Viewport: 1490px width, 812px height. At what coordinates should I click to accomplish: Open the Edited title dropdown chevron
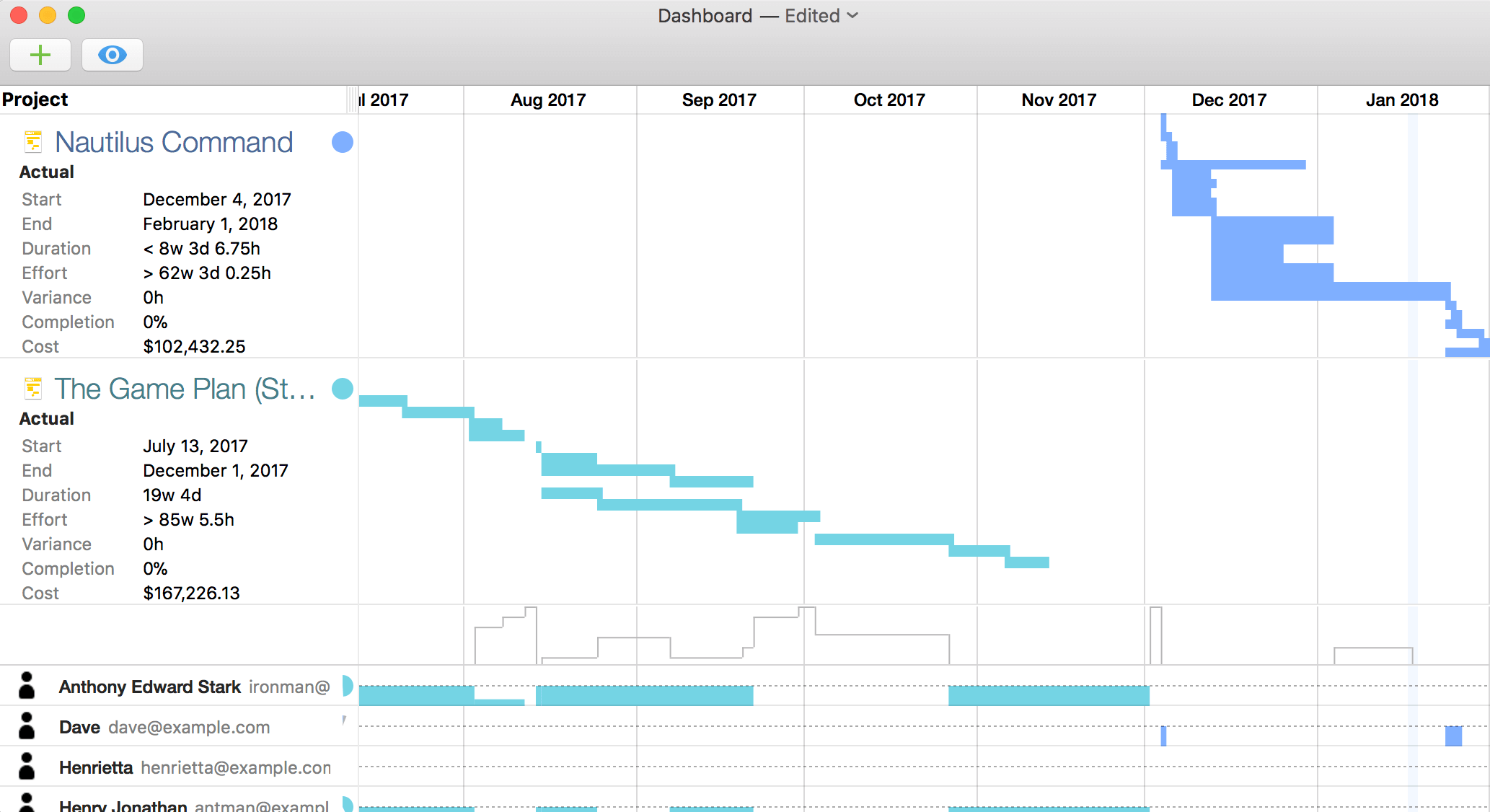pos(852,16)
